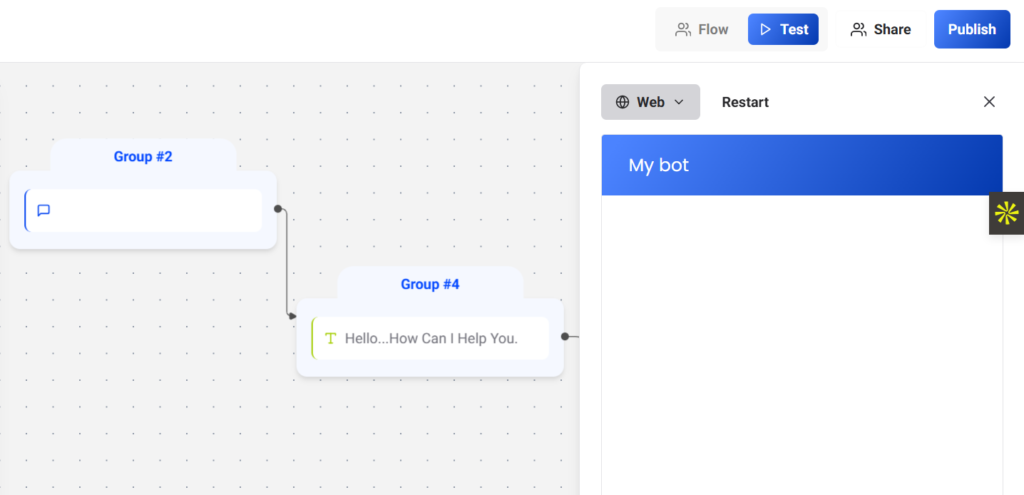Click the Share button label
The height and width of the screenshot is (495, 1024).
(892, 30)
